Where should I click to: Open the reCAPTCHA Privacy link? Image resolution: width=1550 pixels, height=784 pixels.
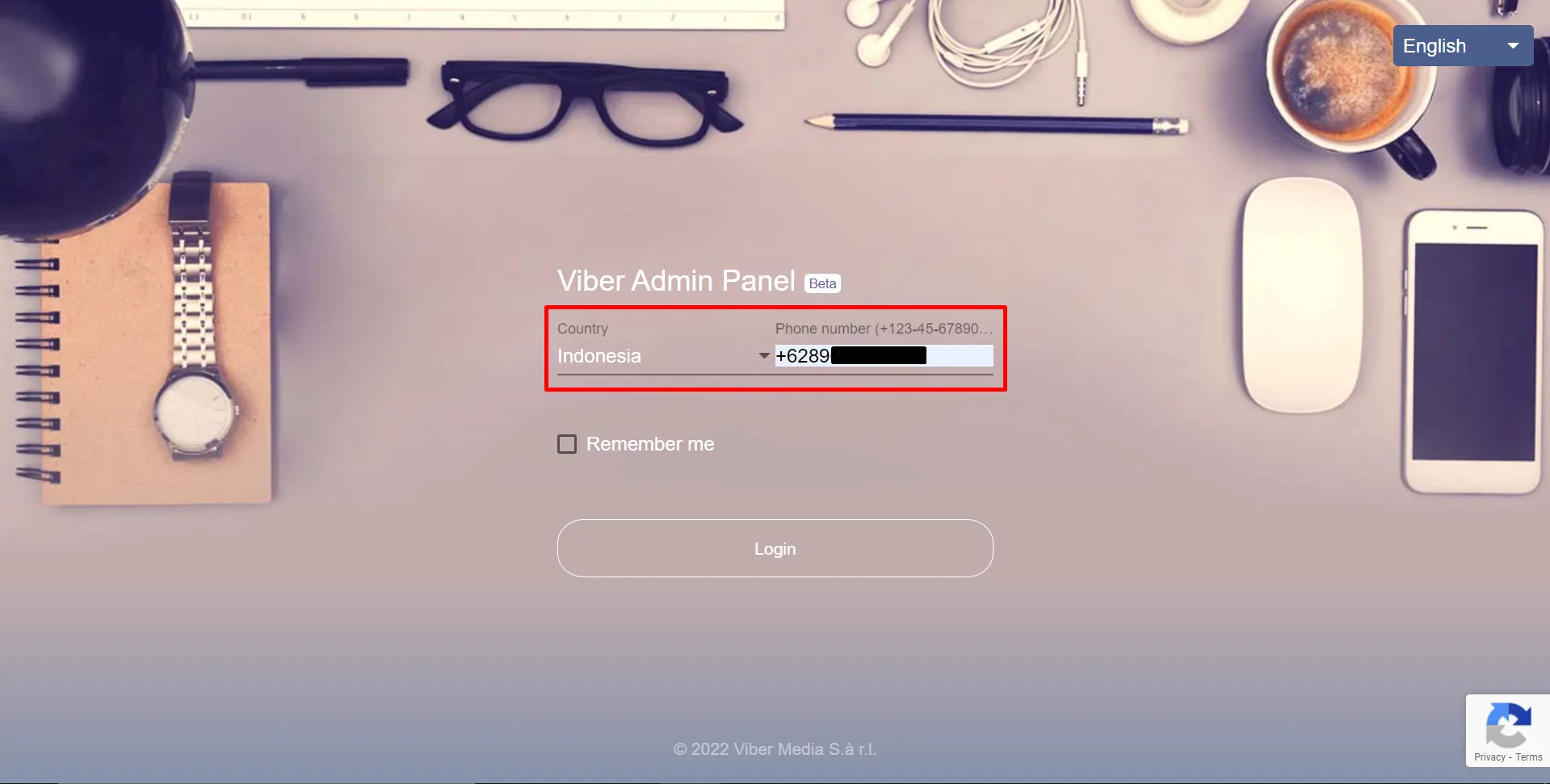coord(1489,757)
